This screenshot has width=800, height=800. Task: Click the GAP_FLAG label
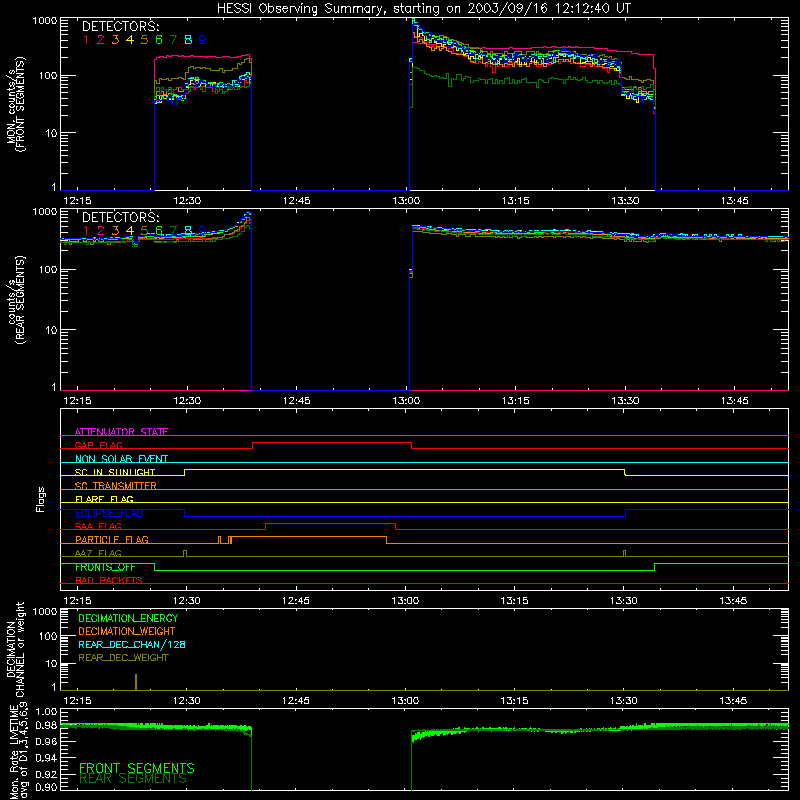(x=98, y=445)
